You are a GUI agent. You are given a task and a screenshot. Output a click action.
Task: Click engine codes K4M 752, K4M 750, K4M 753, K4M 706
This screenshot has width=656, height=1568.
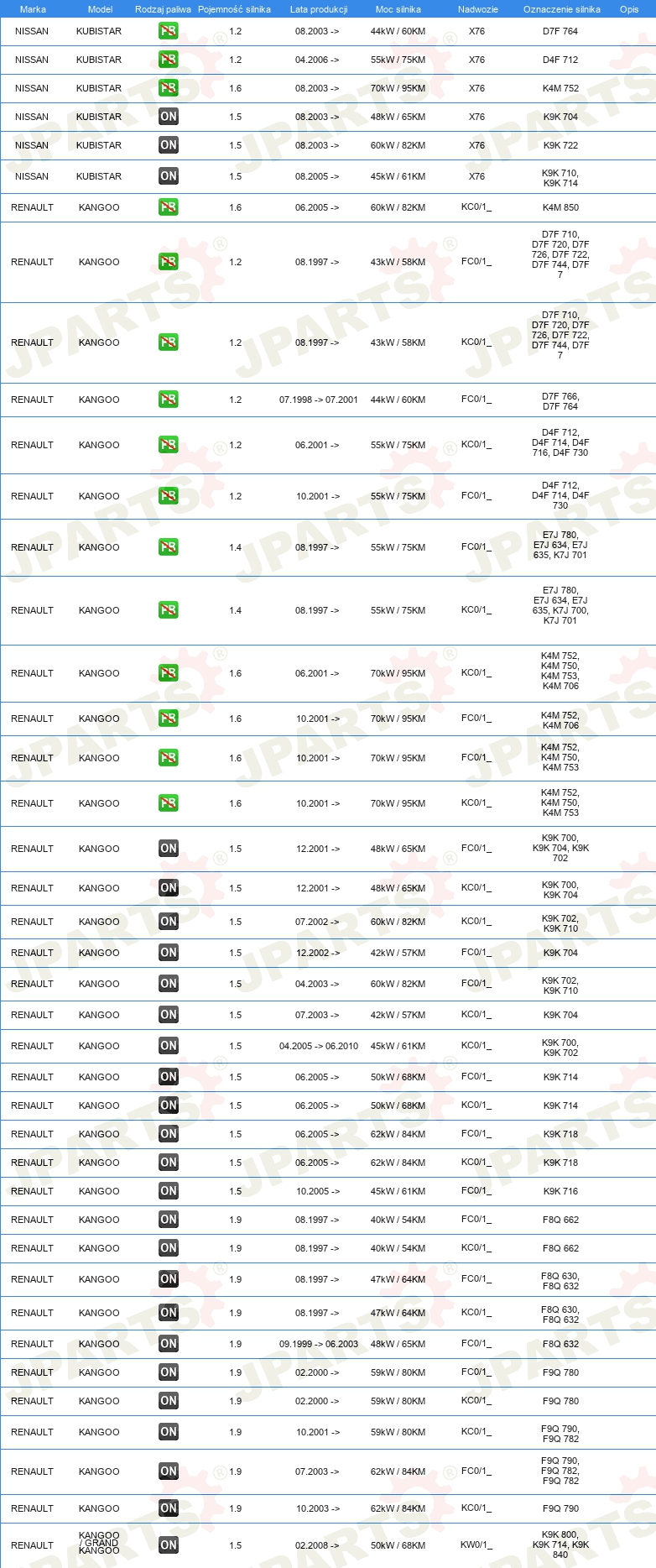click(560, 671)
